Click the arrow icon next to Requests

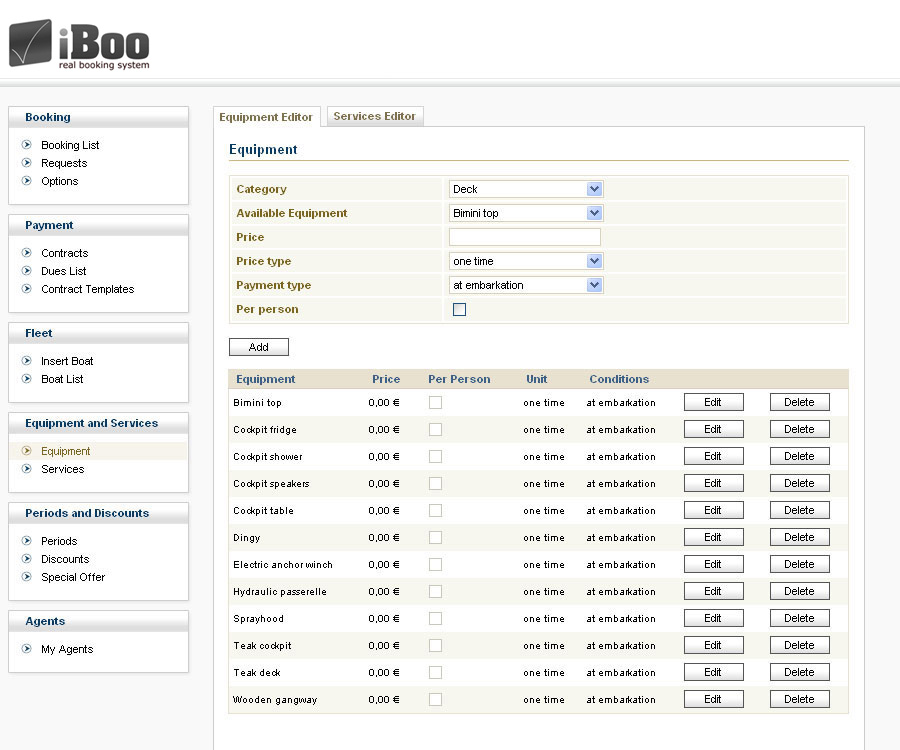pos(27,163)
